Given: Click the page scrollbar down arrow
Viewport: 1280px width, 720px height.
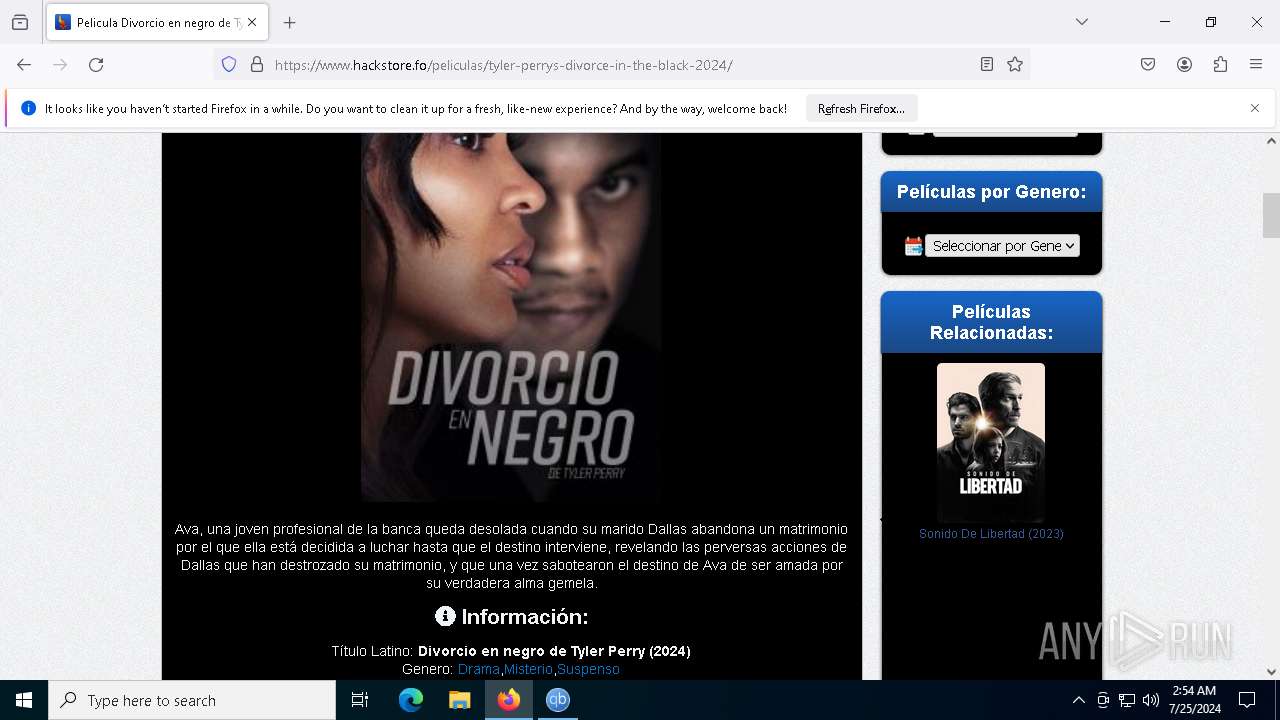Looking at the screenshot, I should click(1271, 672).
